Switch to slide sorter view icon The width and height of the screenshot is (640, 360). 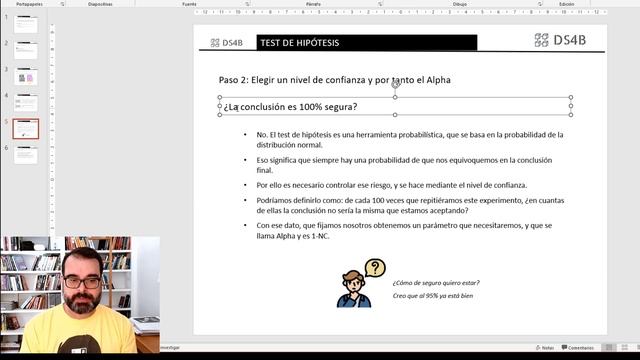(x=624, y=348)
